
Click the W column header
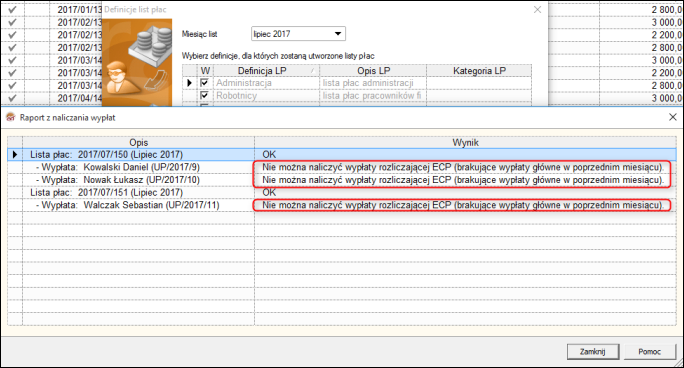pyautogui.click(x=205, y=71)
